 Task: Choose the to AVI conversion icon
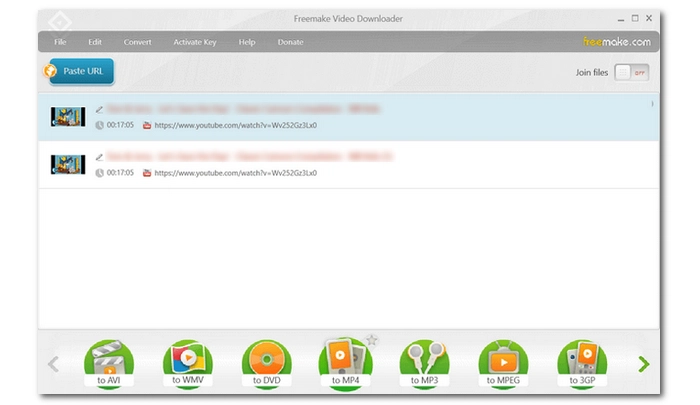pos(109,364)
